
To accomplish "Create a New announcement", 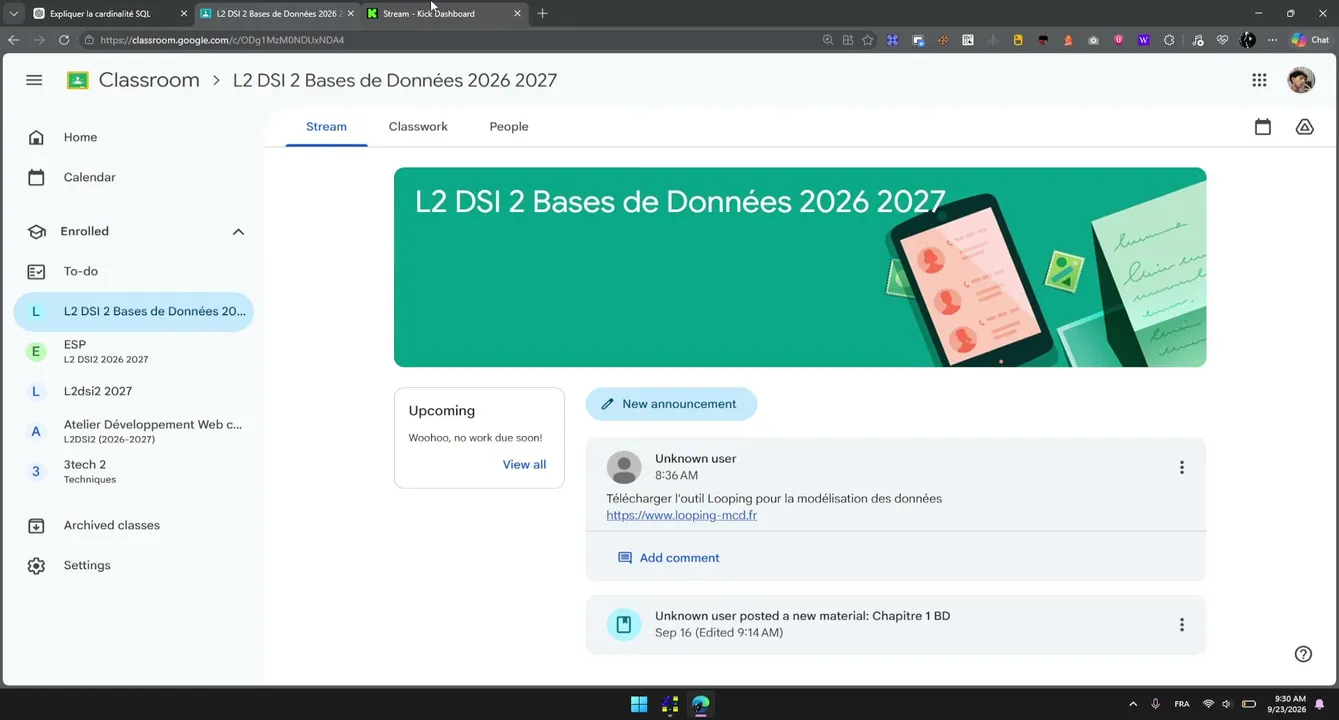I will (x=671, y=404).
